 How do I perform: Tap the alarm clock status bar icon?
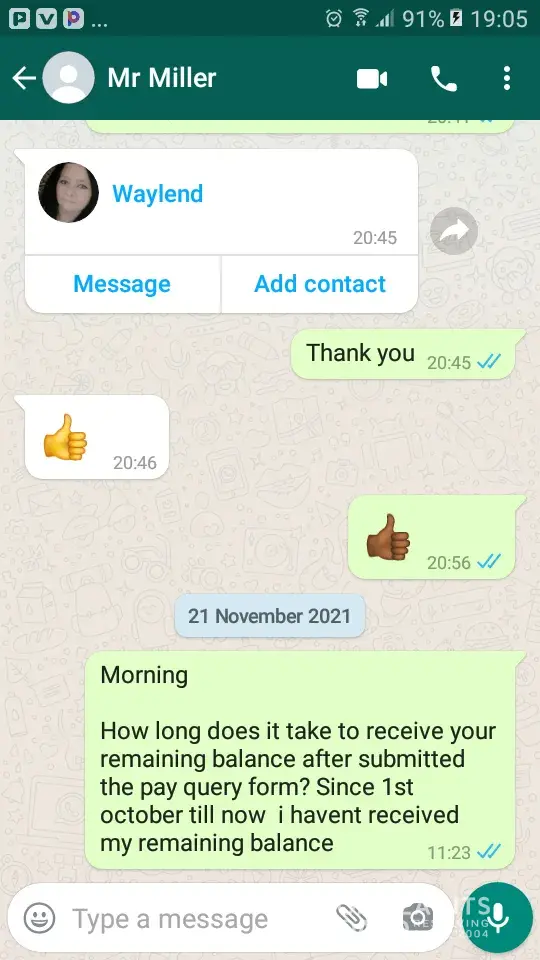pyautogui.click(x=334, y=18)
